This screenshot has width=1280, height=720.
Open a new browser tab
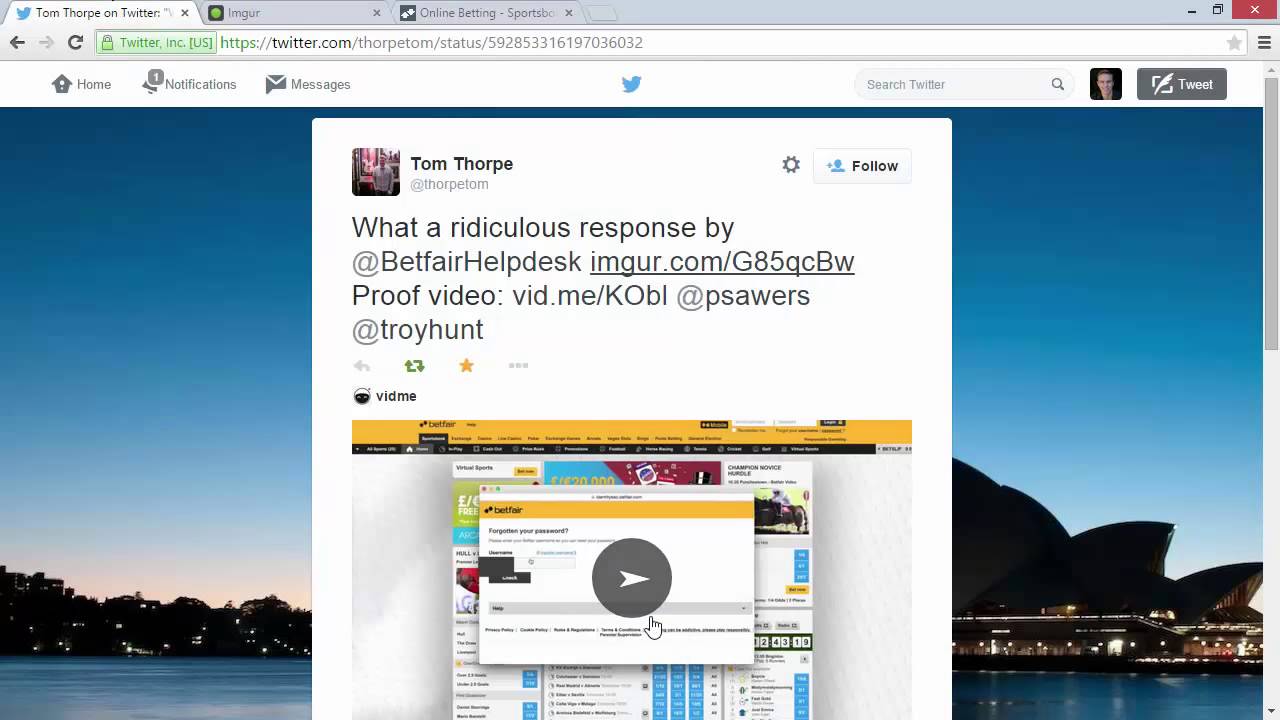click(602, 13)
